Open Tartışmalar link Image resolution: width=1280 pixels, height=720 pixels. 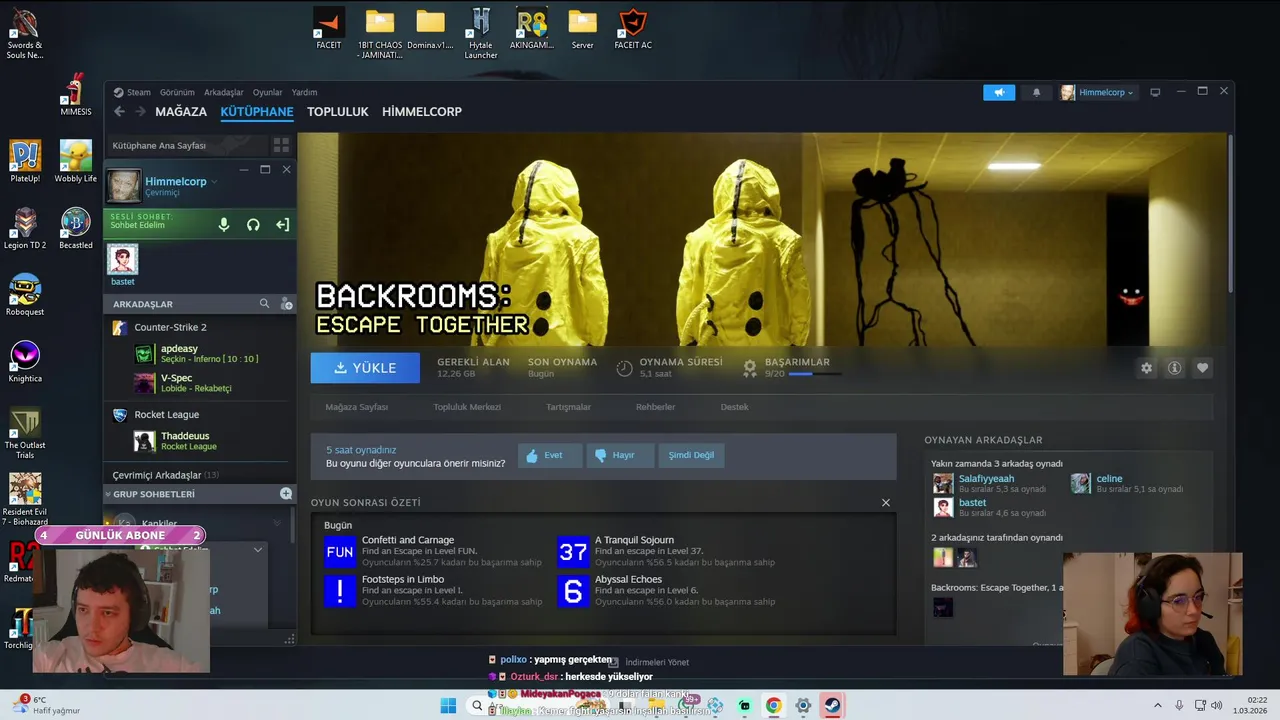(x=568, y=407)
